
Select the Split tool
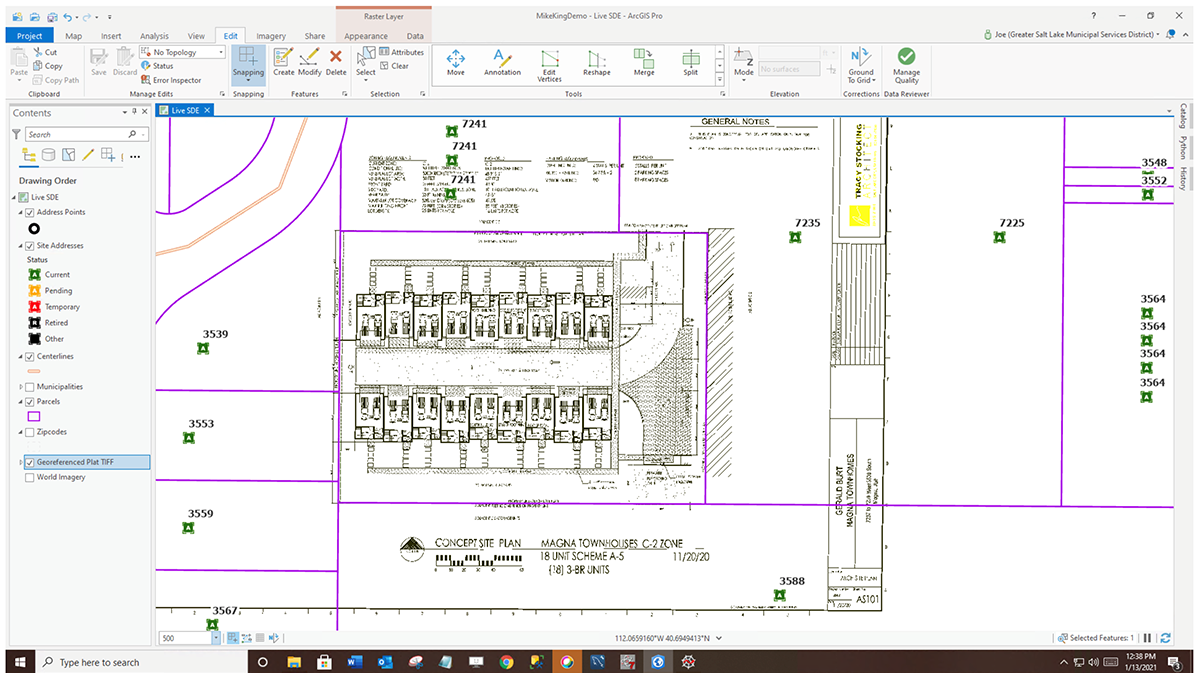pyautogui.click(x=691, y=62)
